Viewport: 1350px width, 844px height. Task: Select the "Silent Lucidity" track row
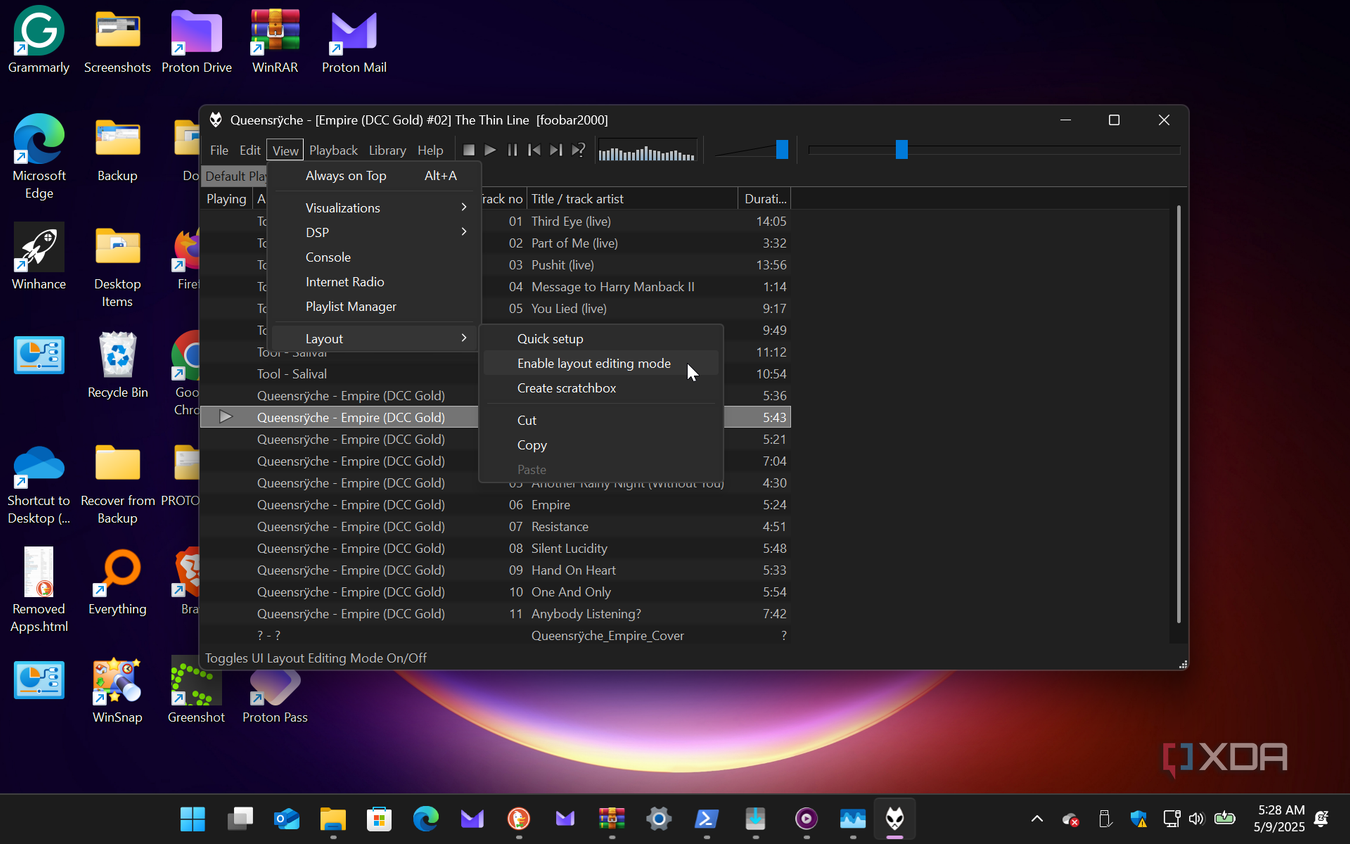(496, 549)
